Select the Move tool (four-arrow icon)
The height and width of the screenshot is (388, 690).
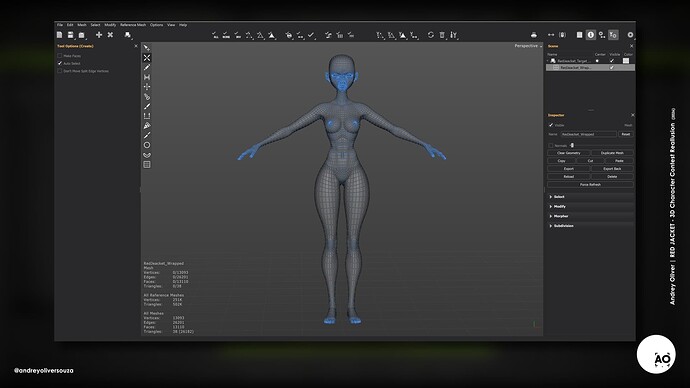point(147,87)
